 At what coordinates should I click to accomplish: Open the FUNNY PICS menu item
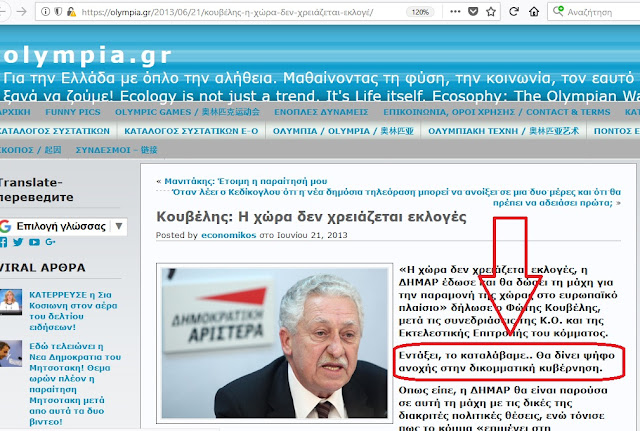[73, 112]
